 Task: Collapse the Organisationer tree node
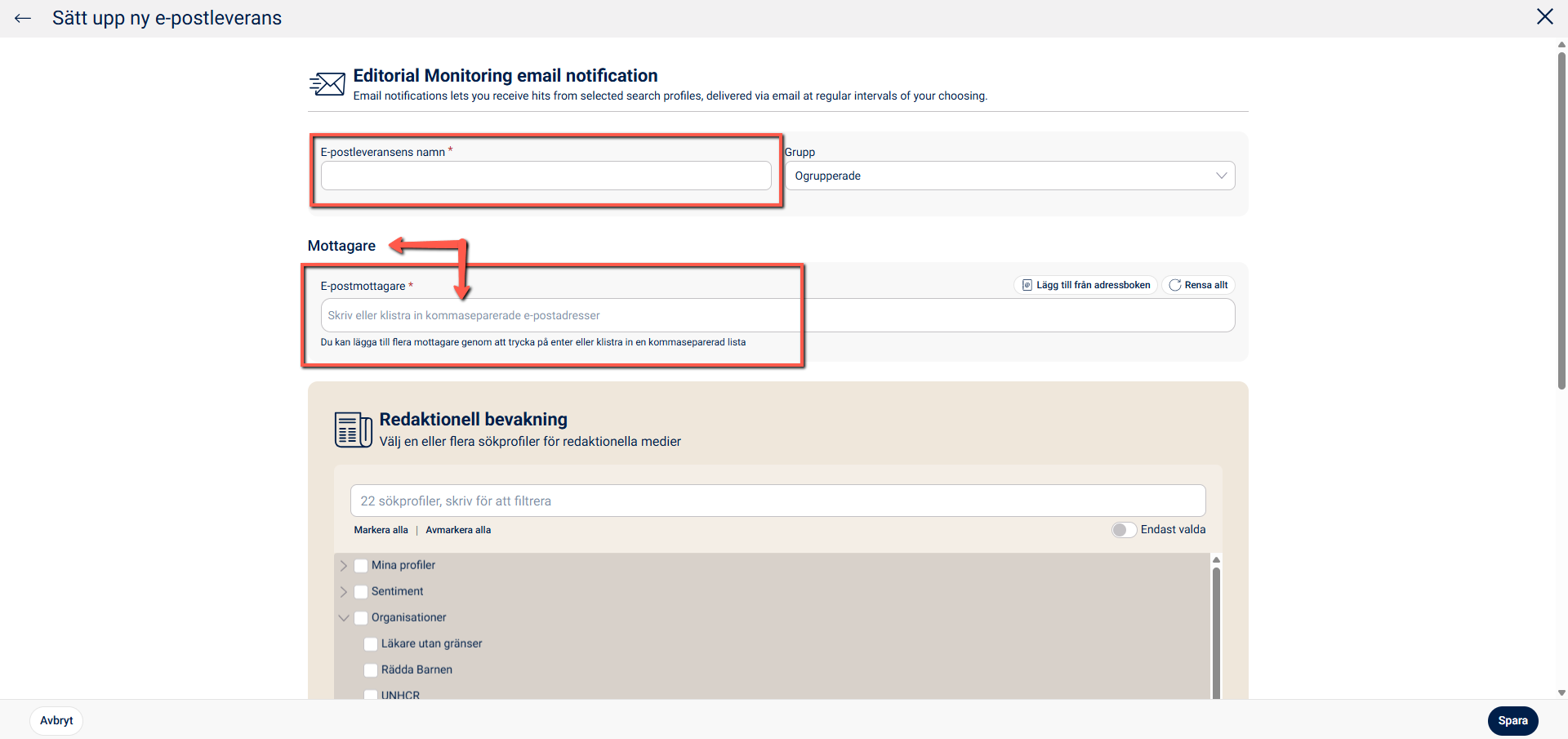[x=344, y=618]
